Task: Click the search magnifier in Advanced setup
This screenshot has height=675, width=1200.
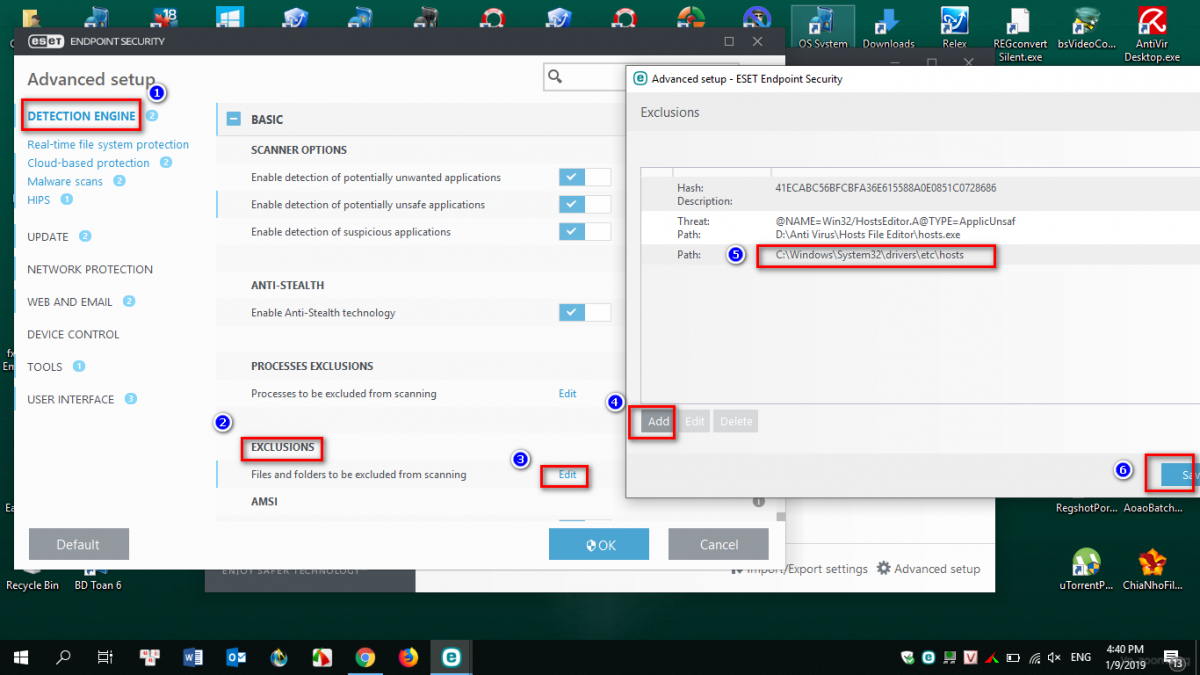Action: click(556, 77)
